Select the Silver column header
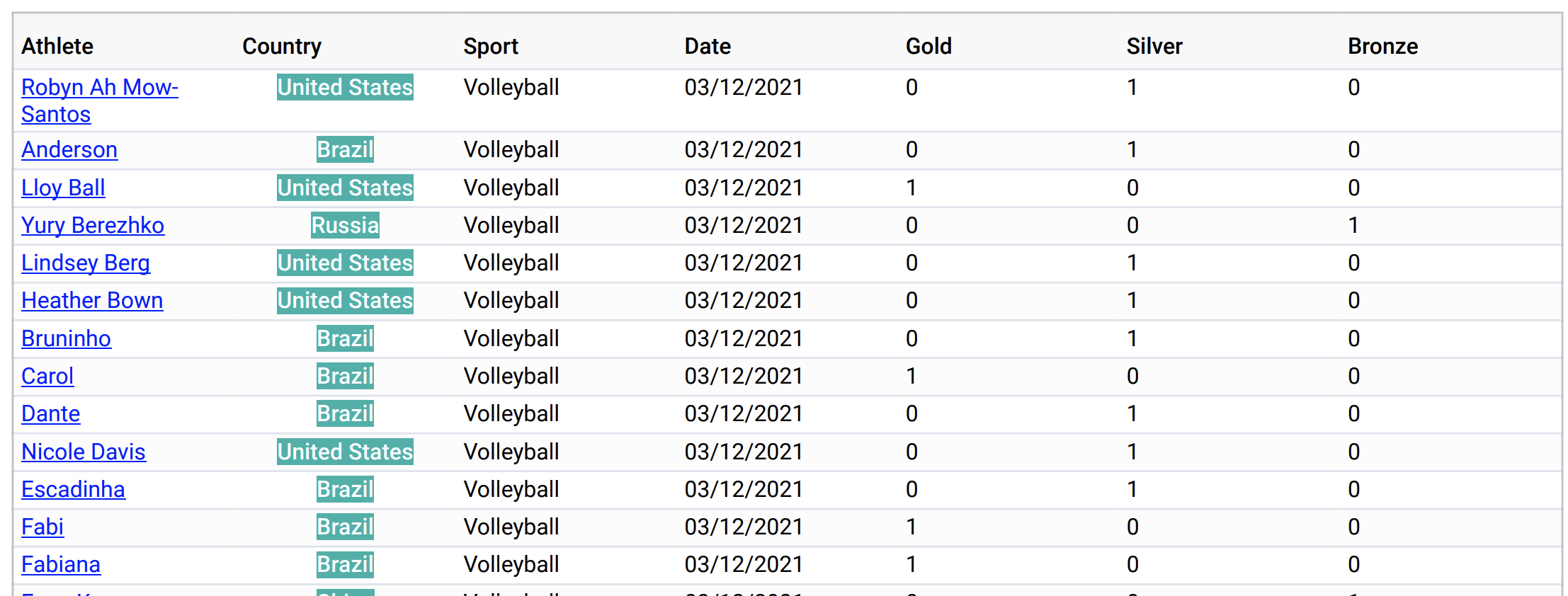This screenshot has height=596, width=1568. click(1154, 46)
